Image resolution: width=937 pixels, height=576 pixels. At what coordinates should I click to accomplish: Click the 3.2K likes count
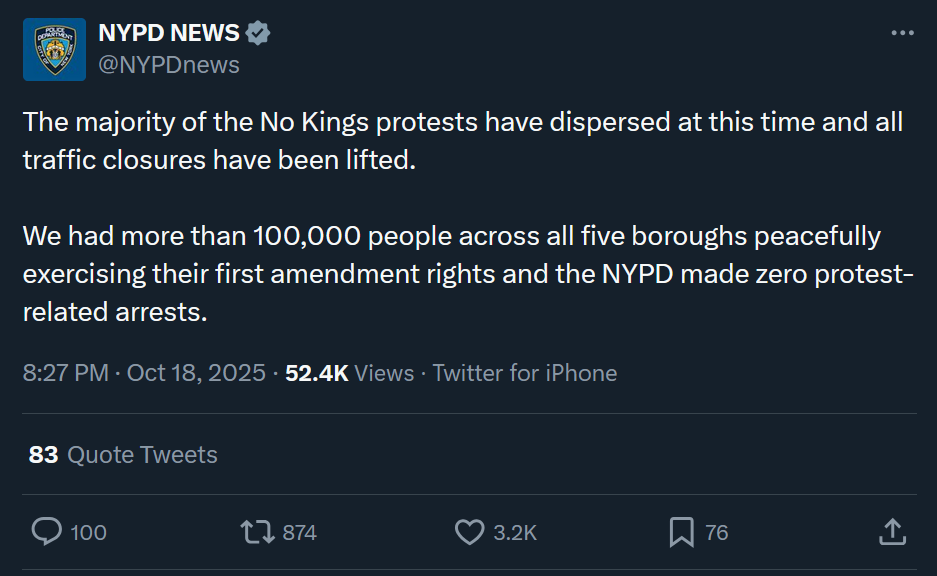[515, 533]
